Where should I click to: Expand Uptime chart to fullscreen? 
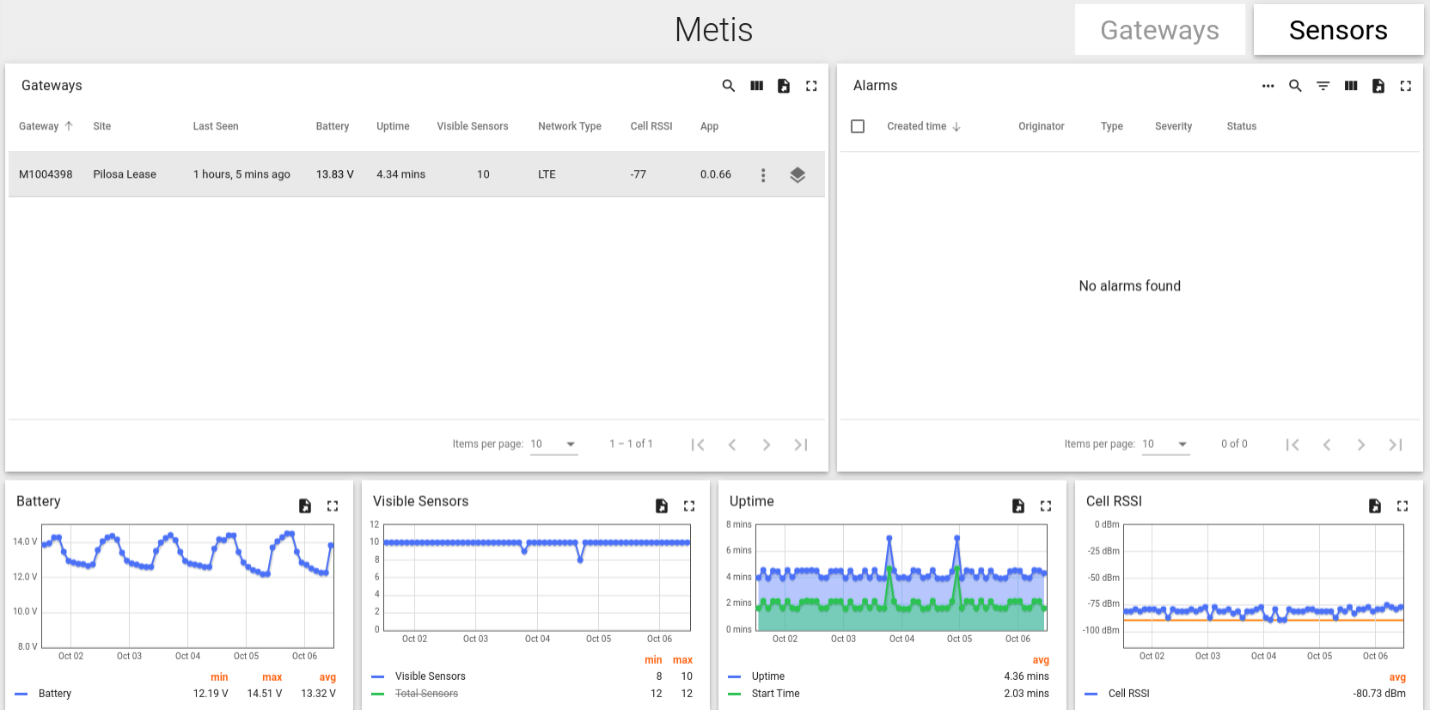point(1046,506)
